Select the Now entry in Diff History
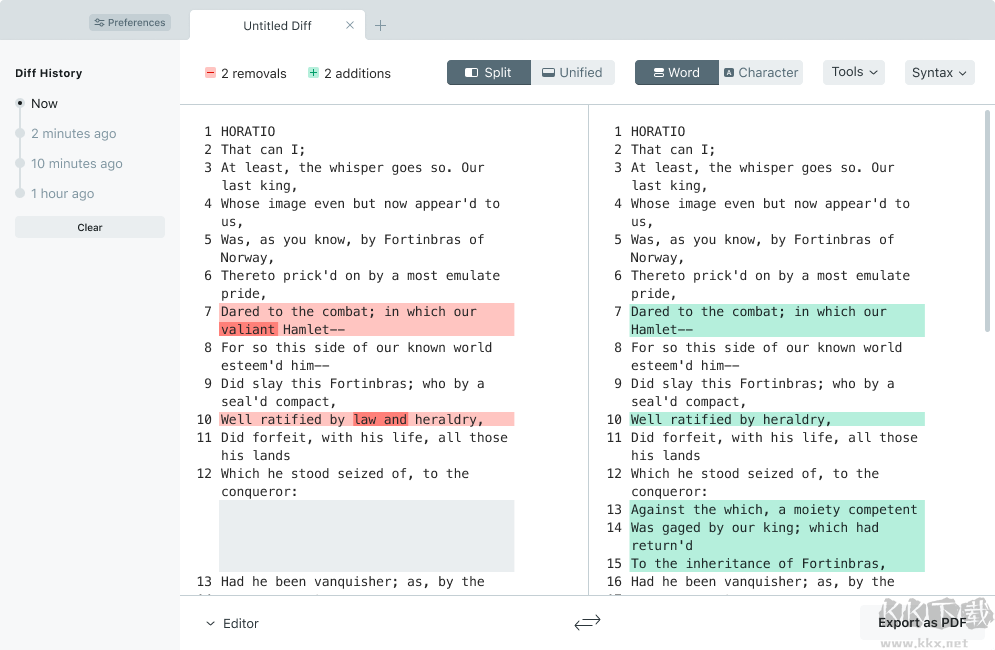Image resolution: width=995 pixels, height=650 pixels. coord(44,103)
